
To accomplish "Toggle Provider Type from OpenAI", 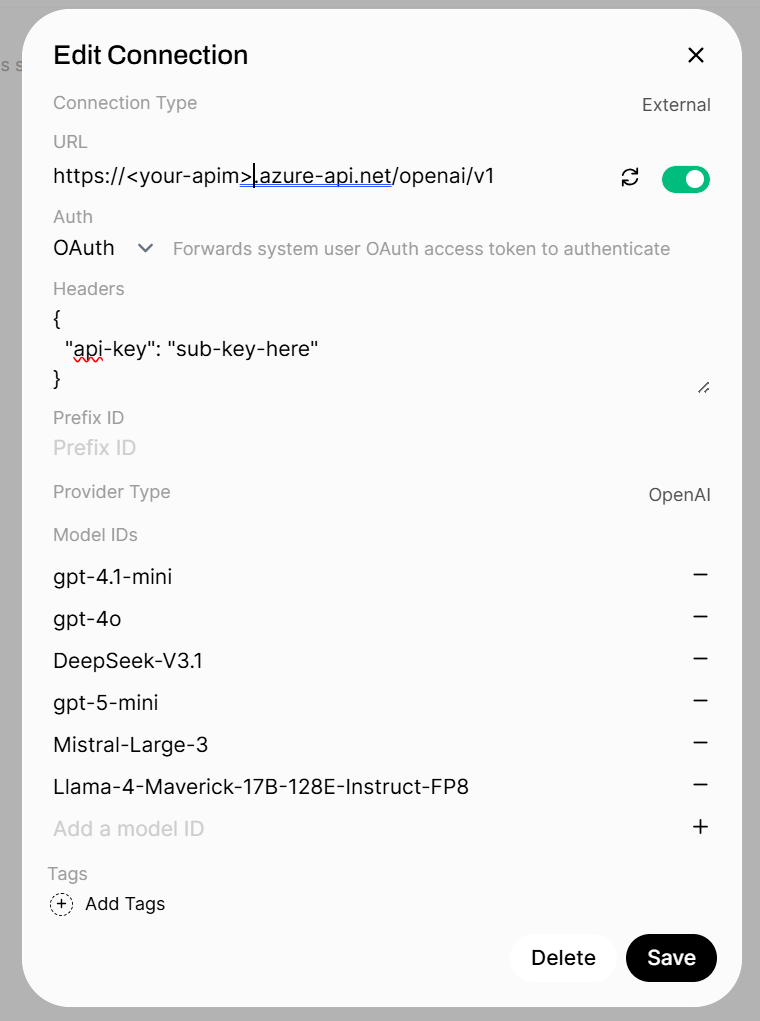I will [679, 495].
